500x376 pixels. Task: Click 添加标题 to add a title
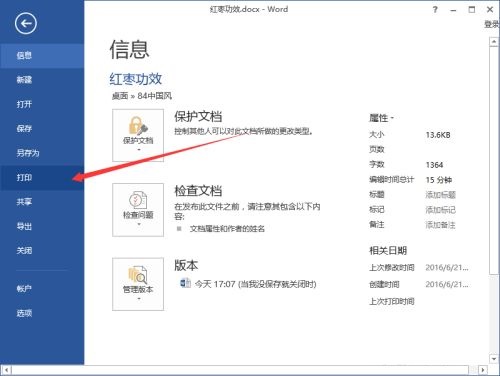coord(440,195)
